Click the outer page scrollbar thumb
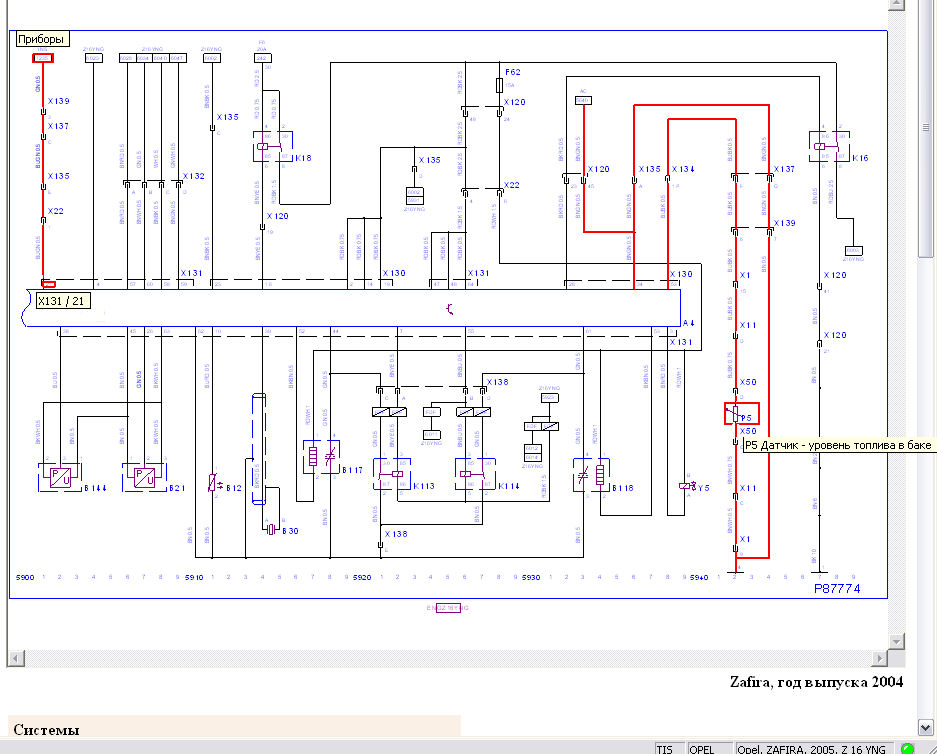This screenshot has height=754, width=937. coord(926,128)
